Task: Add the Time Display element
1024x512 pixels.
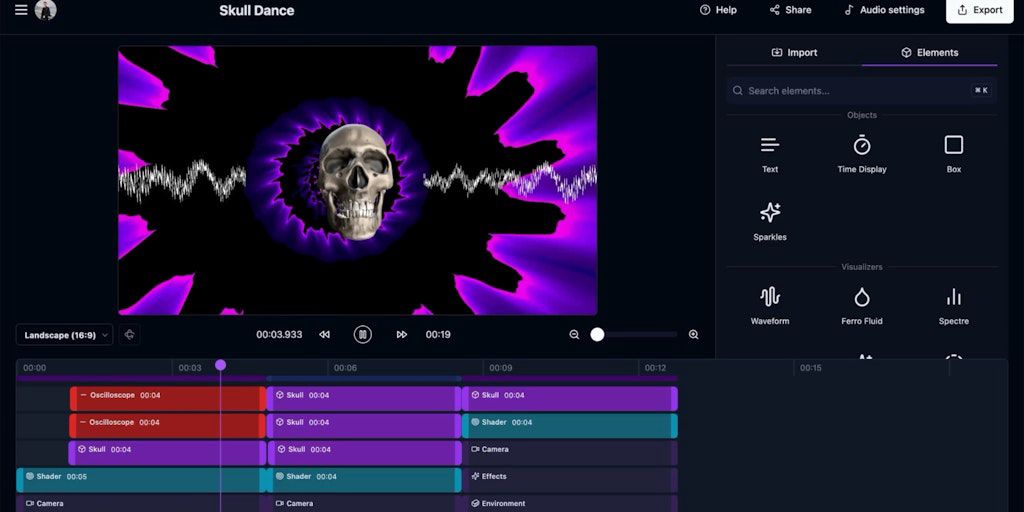Action: (x=861, y=153)
